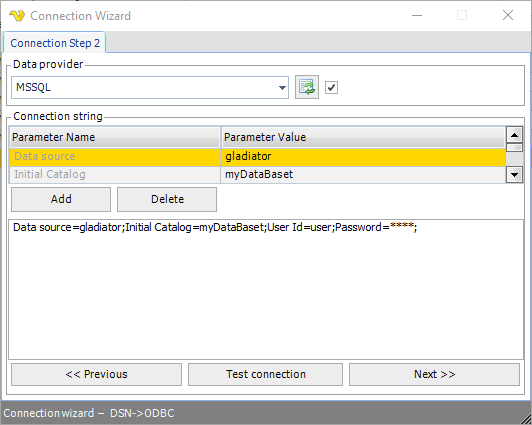Select the Initial Catalog parameter name cell

click(115, 175)
